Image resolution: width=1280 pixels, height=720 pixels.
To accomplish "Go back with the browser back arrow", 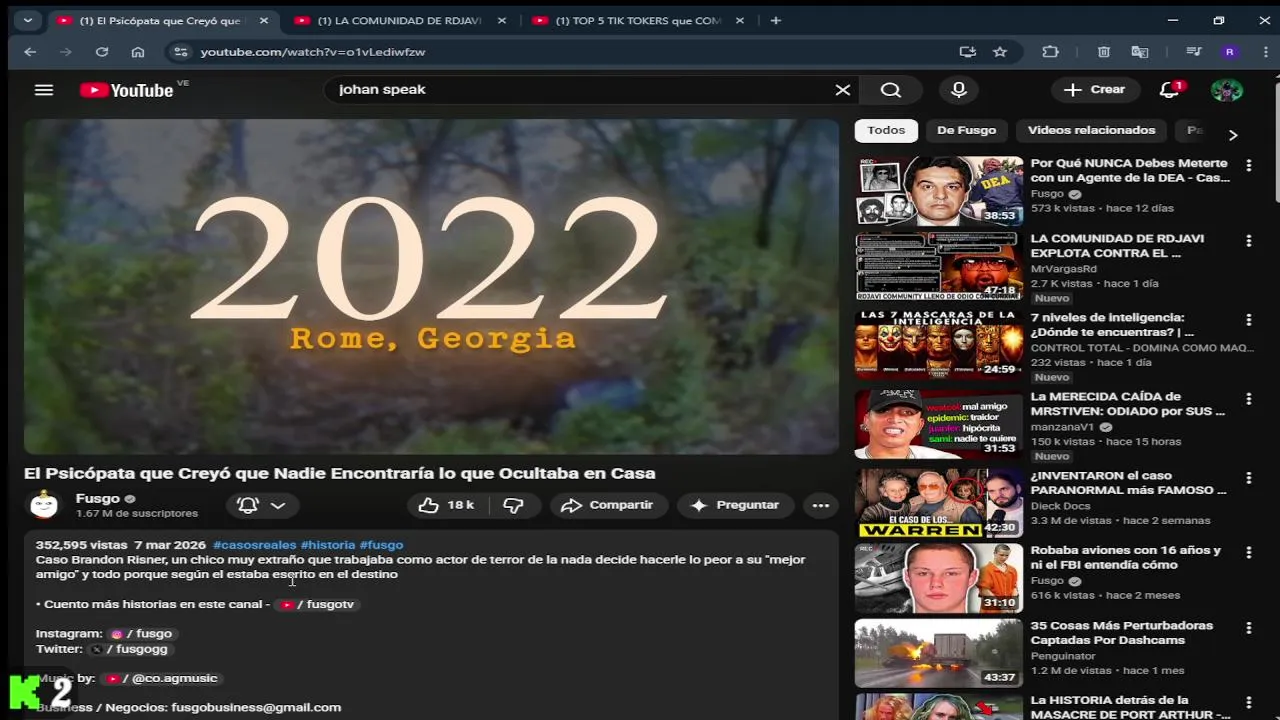I will [30, 51].
